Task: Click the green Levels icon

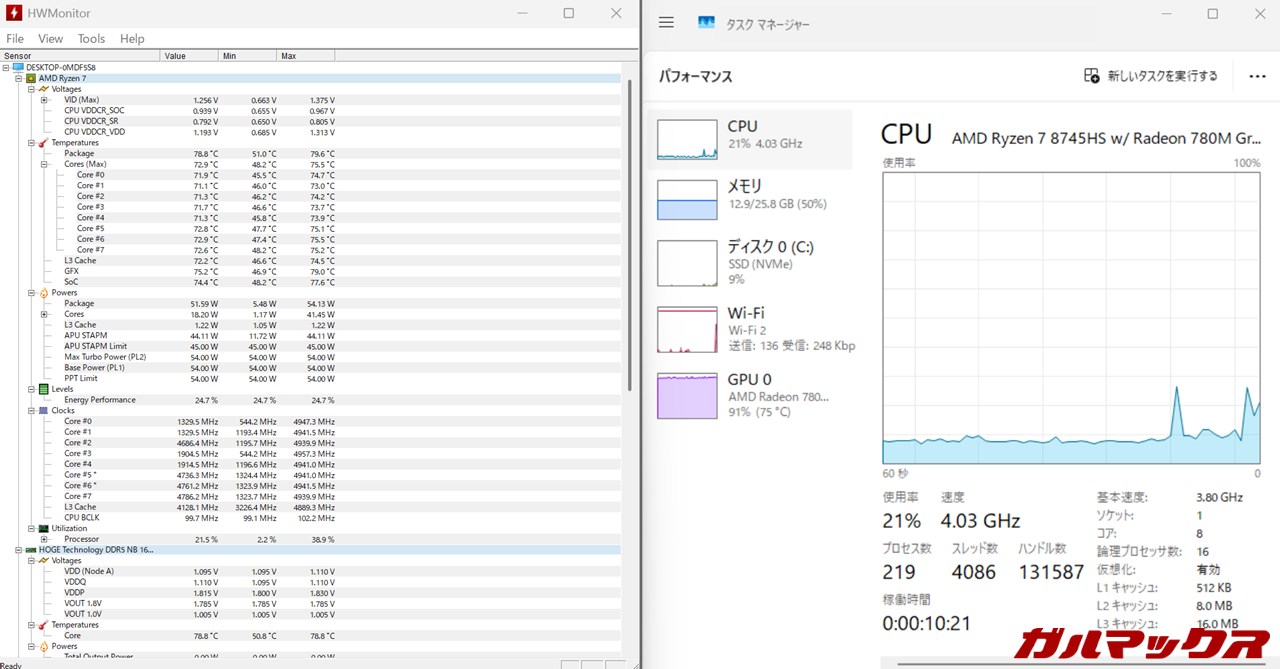Action: pos(43,389)
